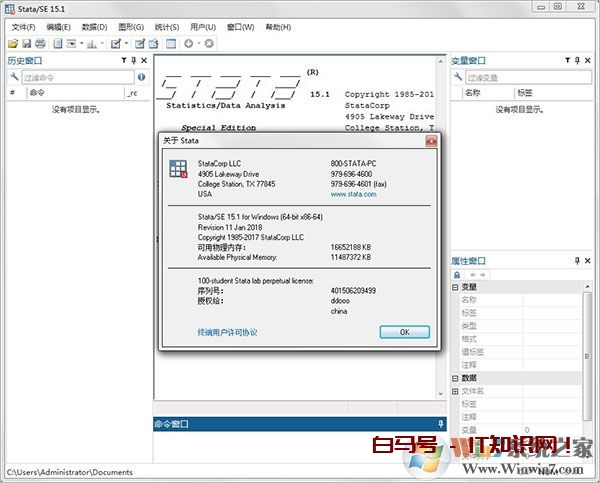Open the Graph toolbar dropdown arrow
The height and width of the screenshot is (483, 600).
pos(102,44)
